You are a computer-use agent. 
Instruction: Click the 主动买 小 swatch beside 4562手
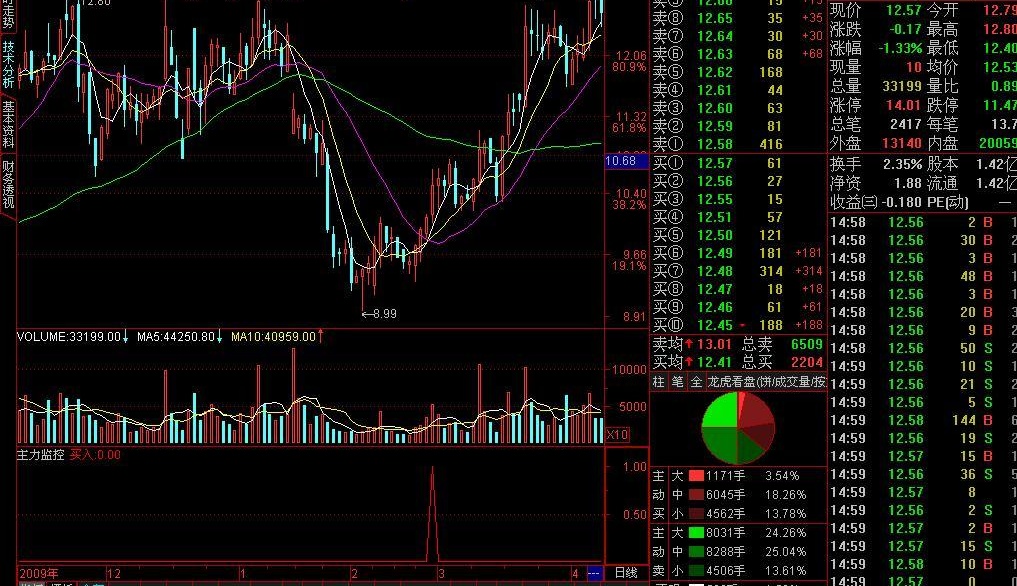[696, 513]
